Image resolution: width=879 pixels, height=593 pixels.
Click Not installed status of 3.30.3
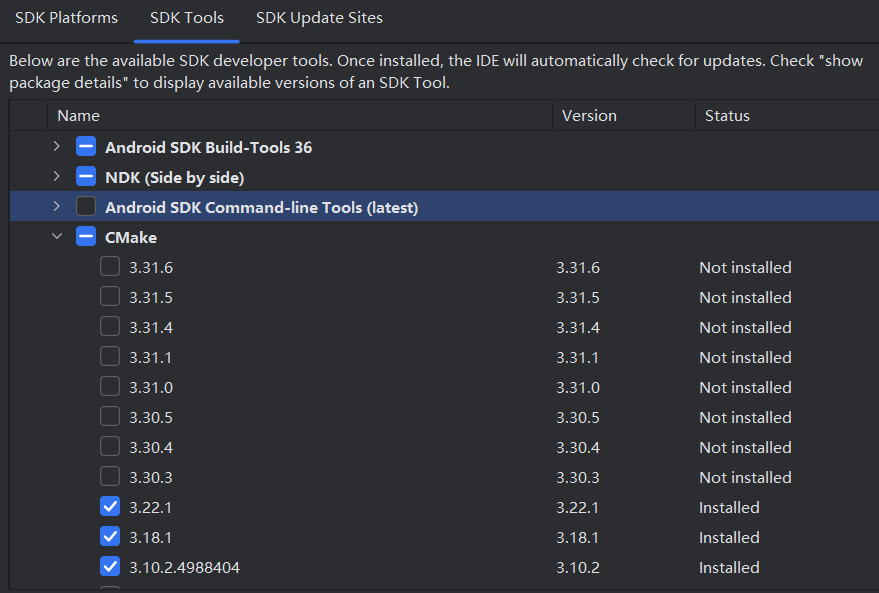(x=745, y=478)
